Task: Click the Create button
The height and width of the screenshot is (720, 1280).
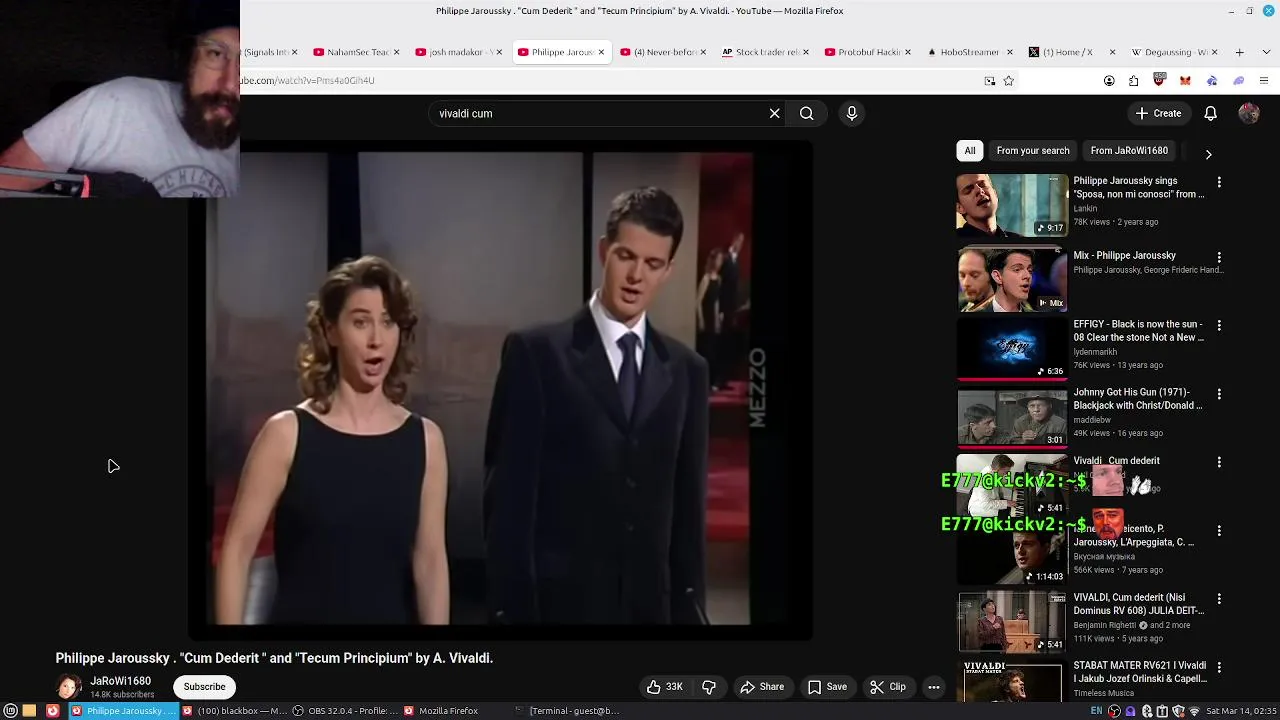Action: coord(1158,113)
